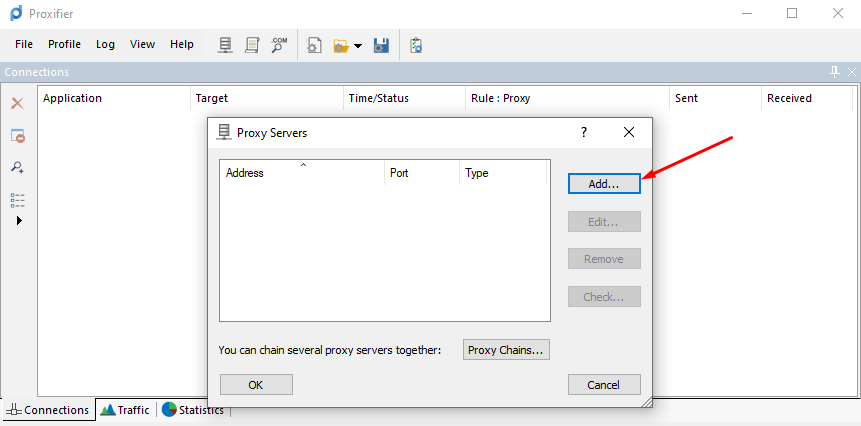Click the list view sidebar icon

point(18,200)
